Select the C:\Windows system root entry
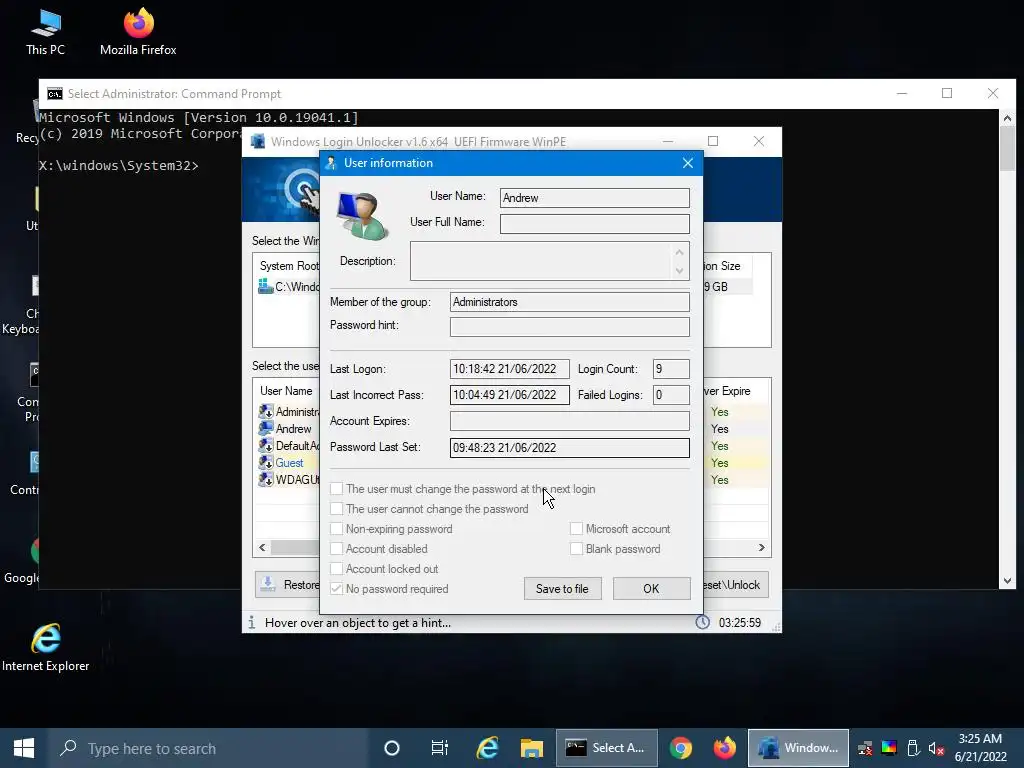The image size is (1024, 768). coord(289,286)
